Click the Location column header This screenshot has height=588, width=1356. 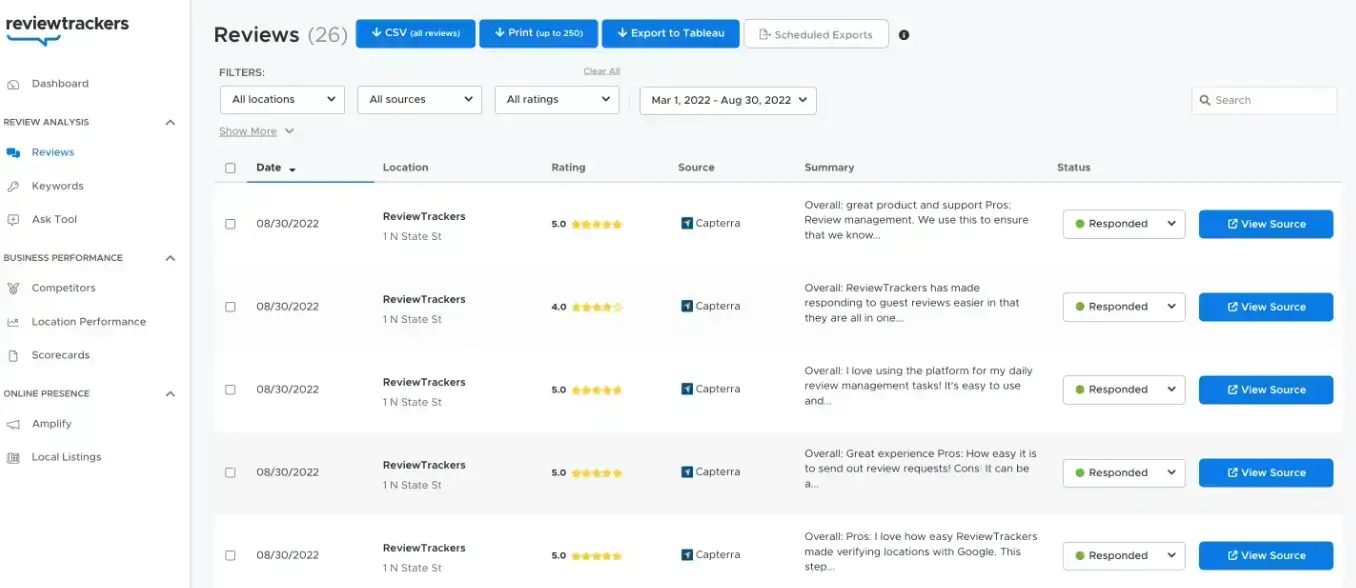(405, 168)
